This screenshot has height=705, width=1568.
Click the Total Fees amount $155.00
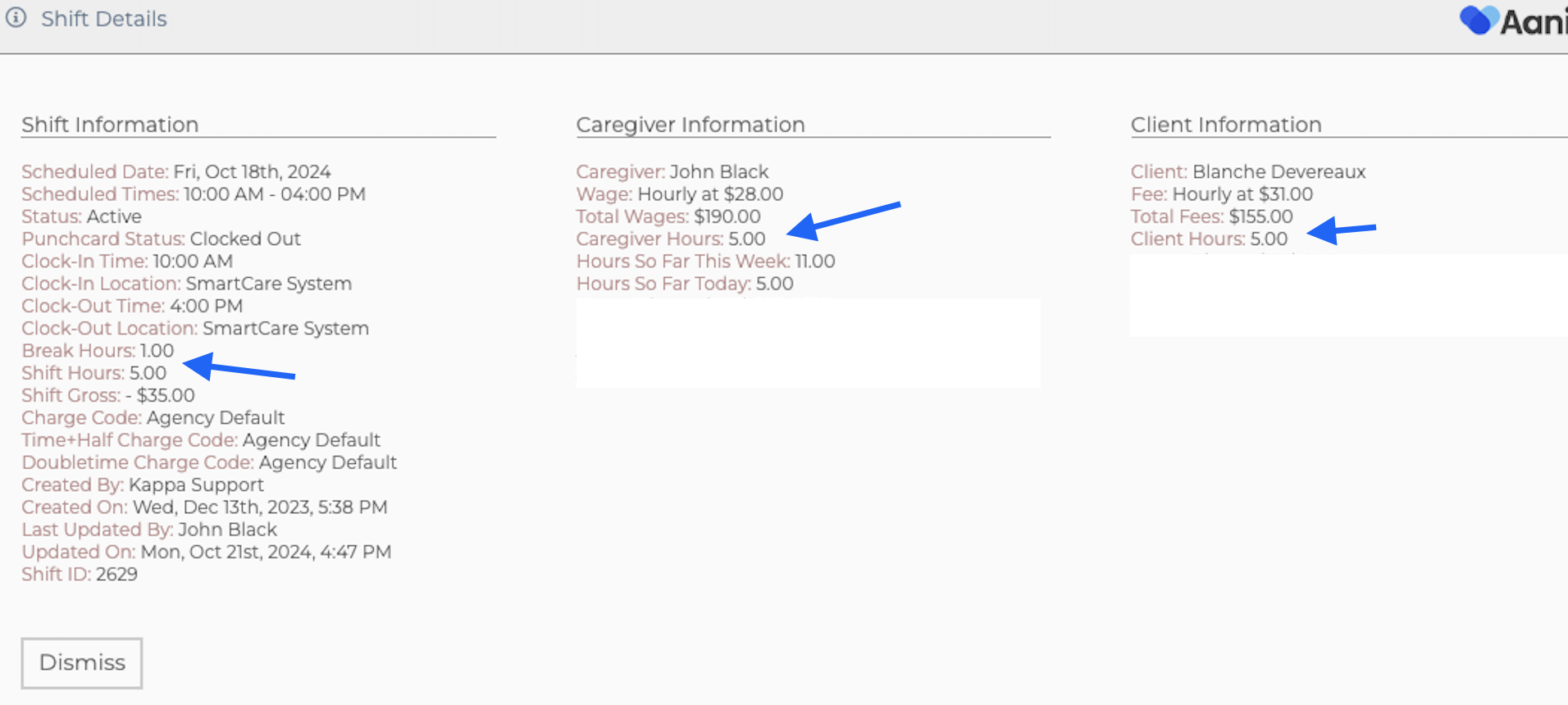(x=1260, y=216)
